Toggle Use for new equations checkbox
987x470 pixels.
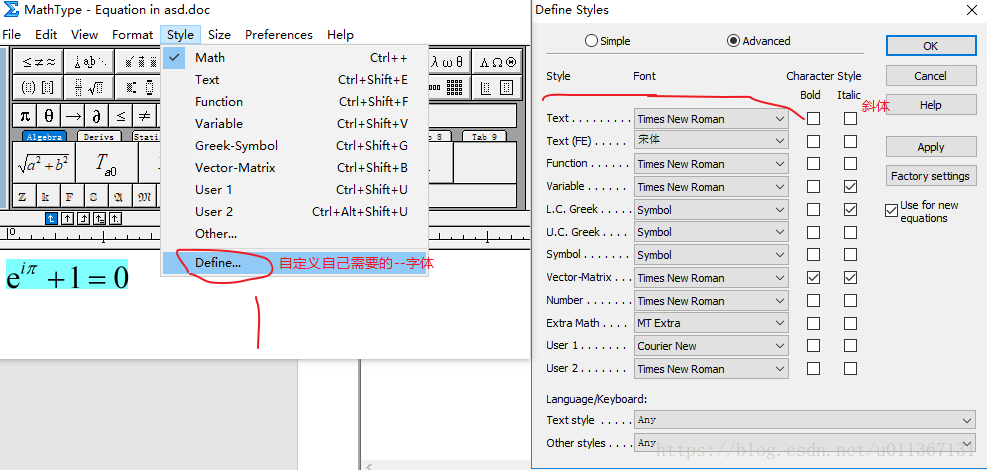(x=891, y=211)
